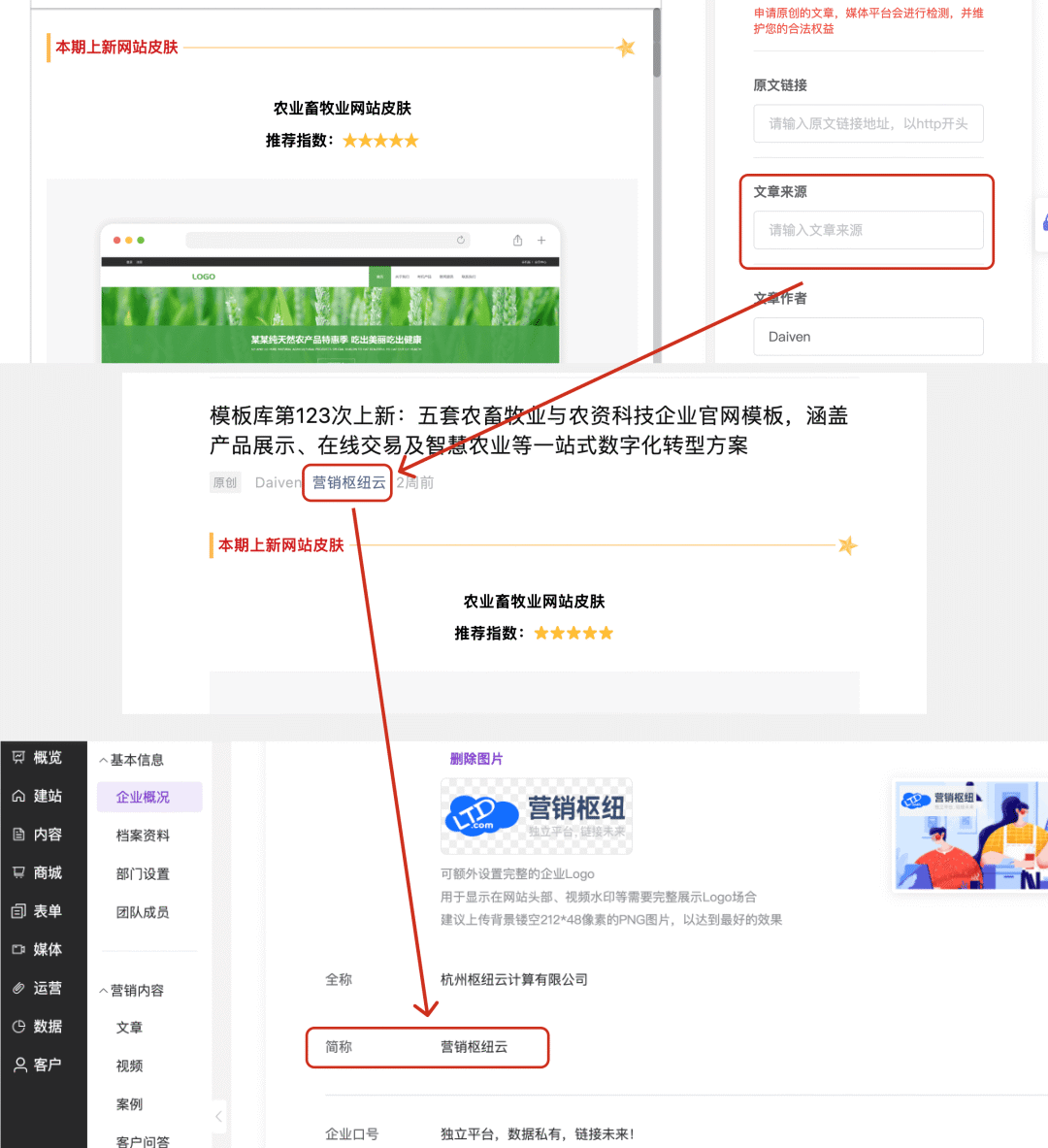Open the 媒体 video icon in sidebar
The height and width of the screenshot is (1148, 1048).
[x=19, y=949]
